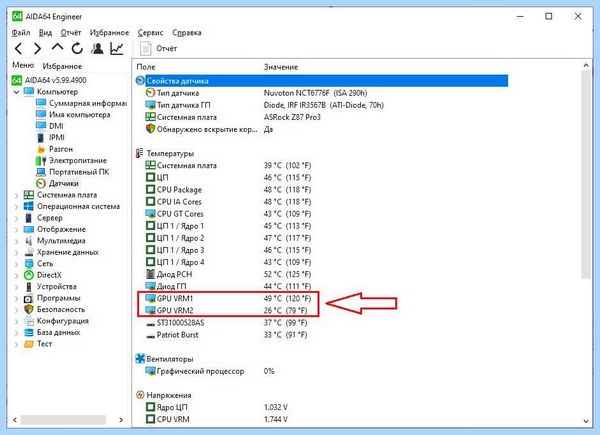Expand the Отображение tree node
600x435 pixels.
[x=16, y=230]
